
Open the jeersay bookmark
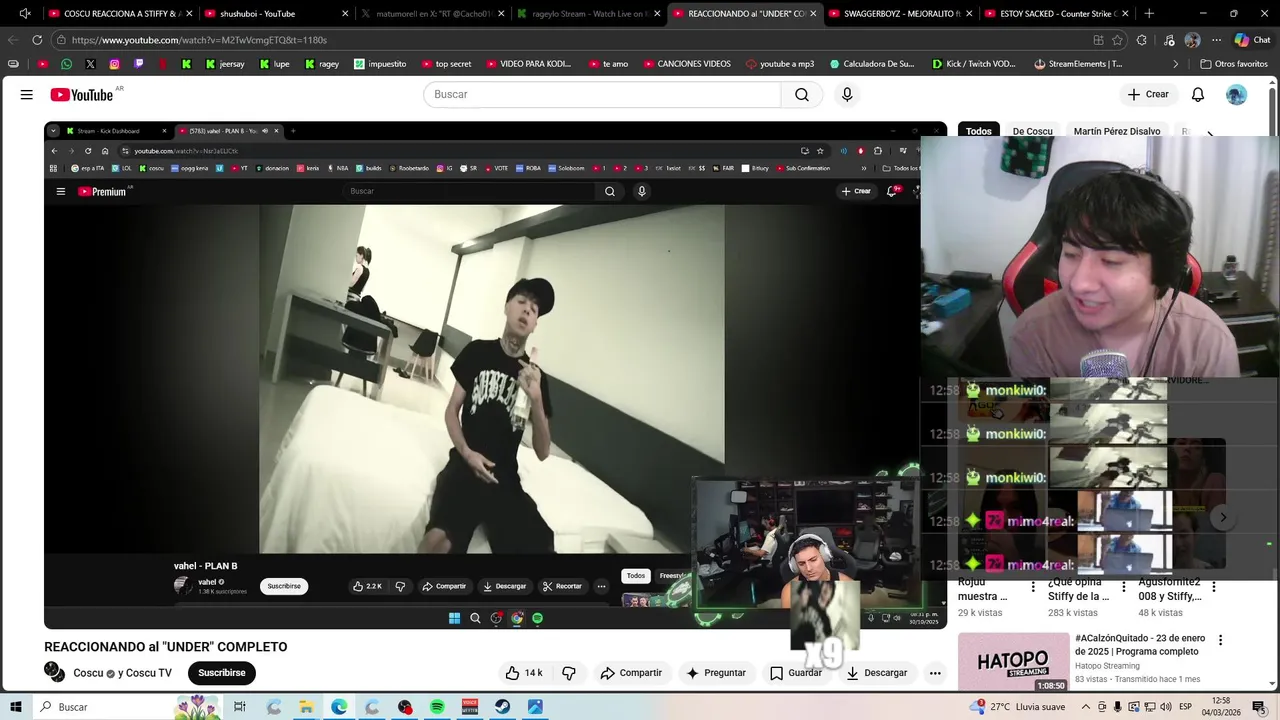[225, 64]
